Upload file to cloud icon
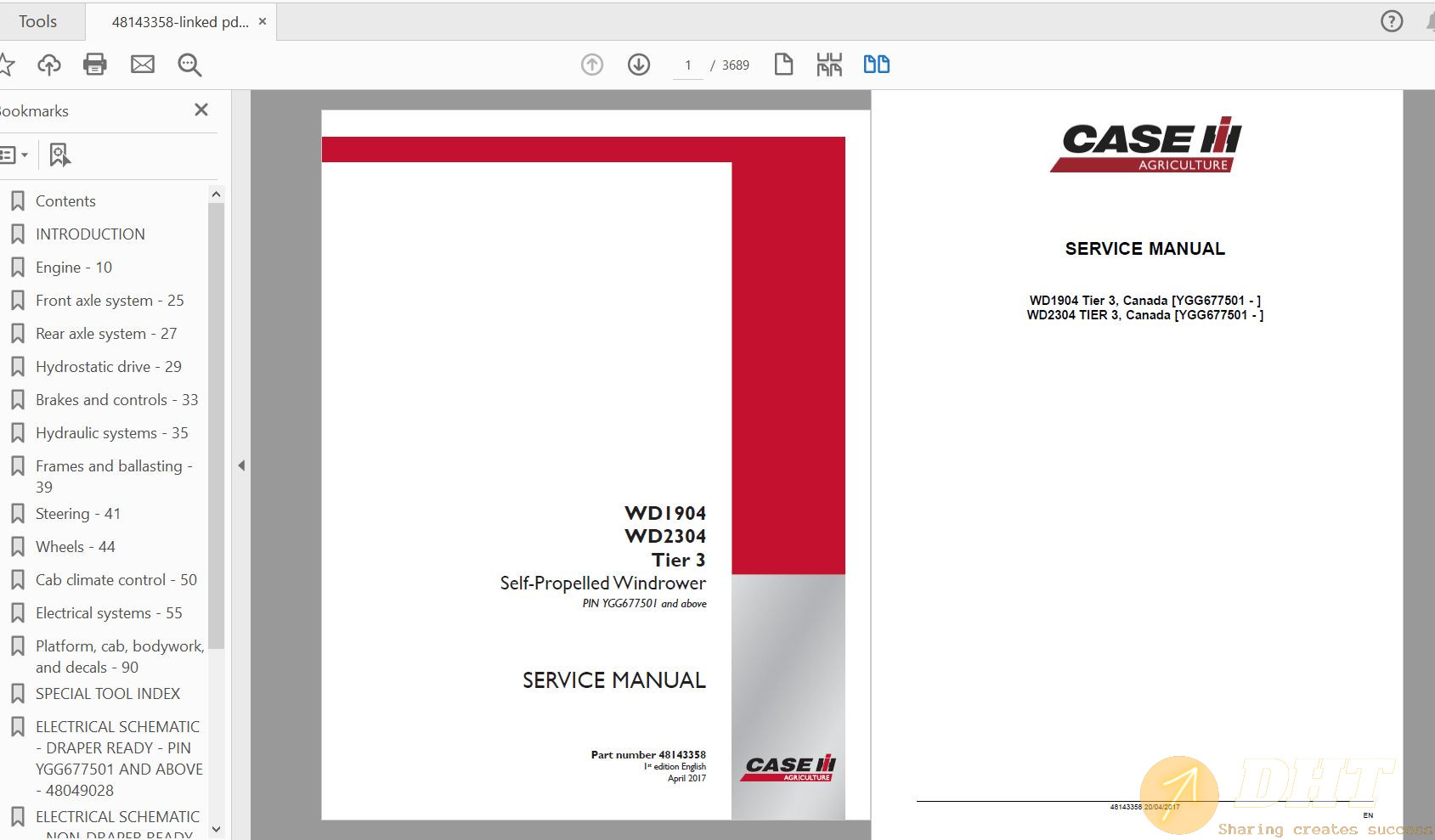Viewport: 1435px width, 840px height. (x=49, y=65)
